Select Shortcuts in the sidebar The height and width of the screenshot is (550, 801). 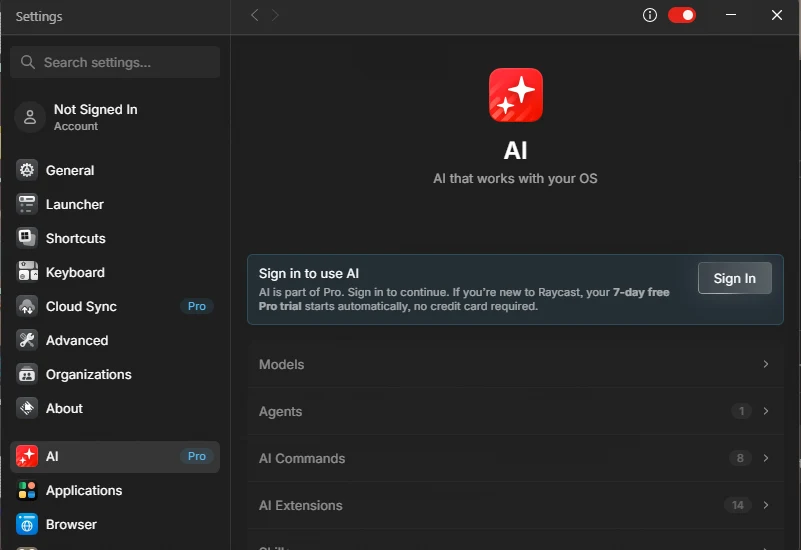[x=115, y=238]
